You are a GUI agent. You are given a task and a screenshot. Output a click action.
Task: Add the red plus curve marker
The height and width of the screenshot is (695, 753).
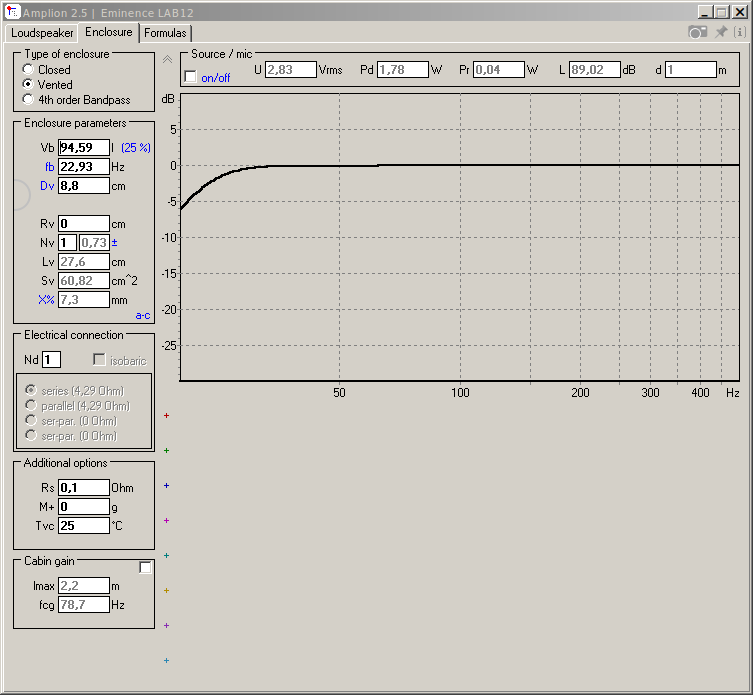[166, 415]
